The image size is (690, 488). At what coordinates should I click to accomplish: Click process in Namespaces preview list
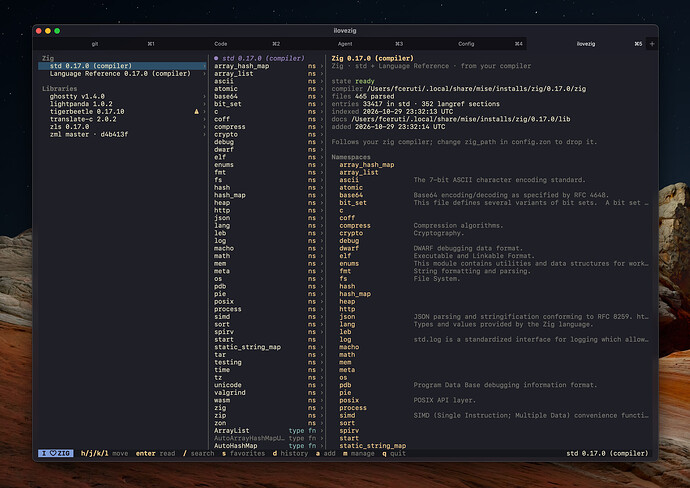[353, 408]
